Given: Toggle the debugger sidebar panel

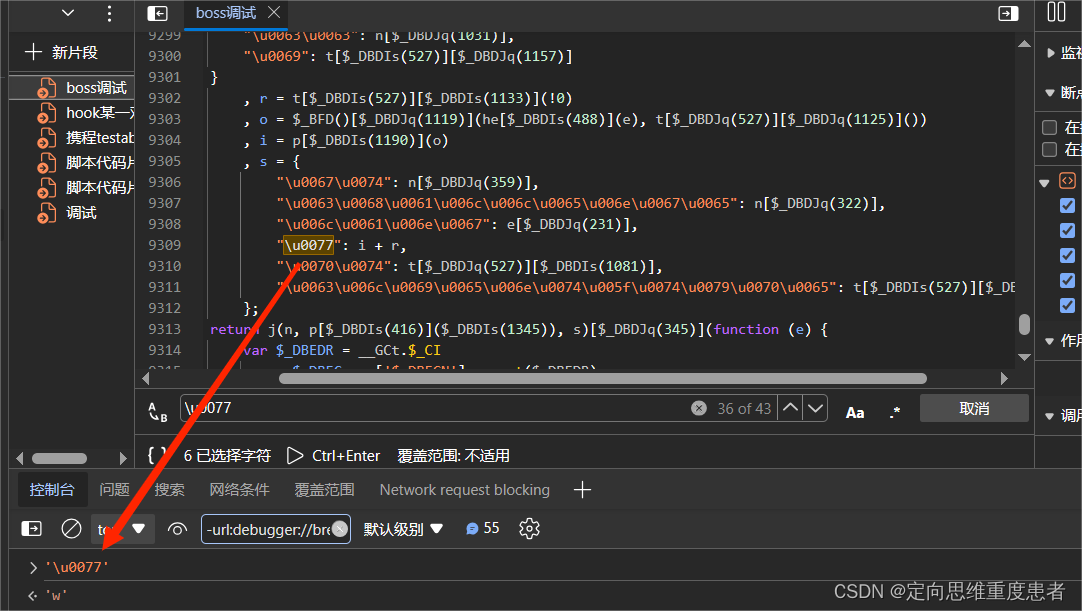Looking at the screenshot, I should pyautogui.click(x=1008, y=13).
